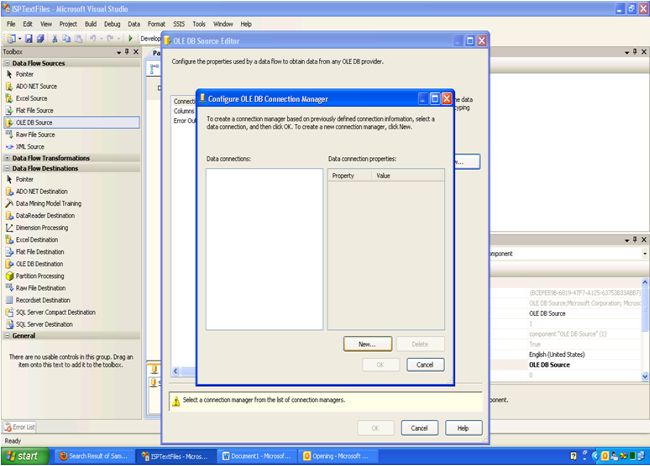Select the Excel Source toolbox item
Viewport: 650px width, 466px height.
click(x=31, y=98)
